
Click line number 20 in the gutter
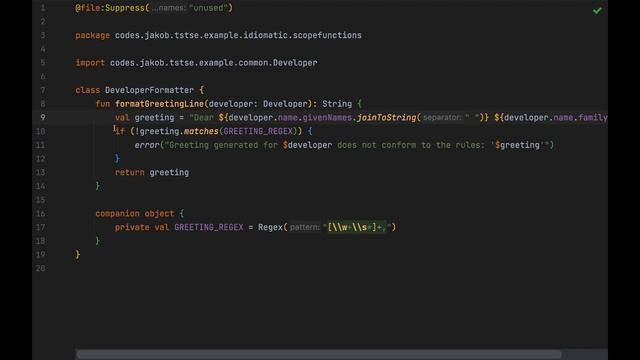click(x=40, y=269)
